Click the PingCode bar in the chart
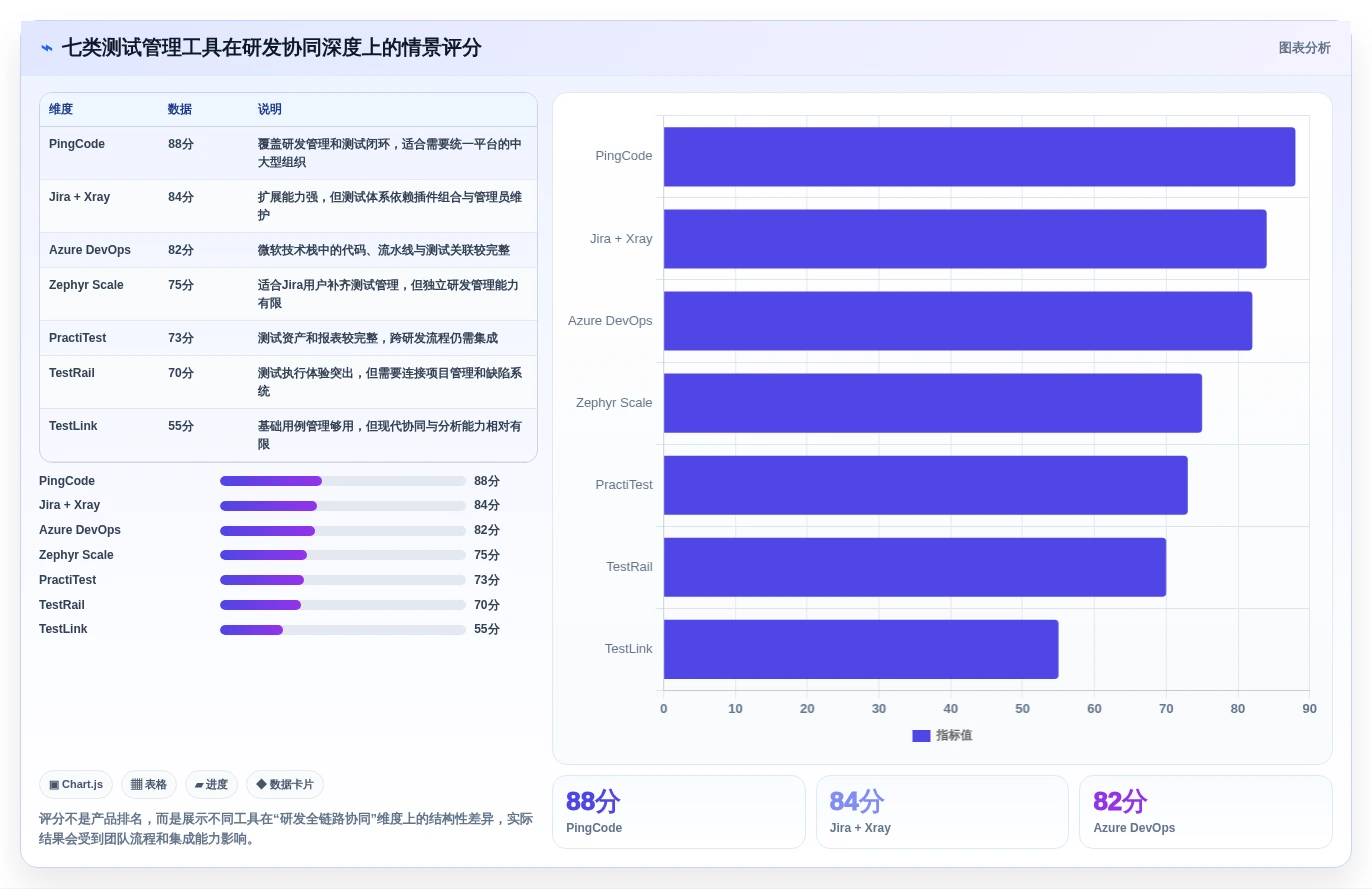Screen dimensions: 1372x889 pos(979,157)
